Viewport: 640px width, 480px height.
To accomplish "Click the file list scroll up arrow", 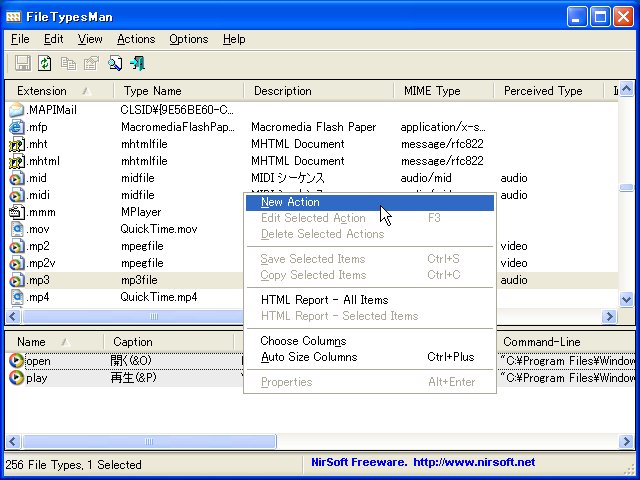I will click(x=626, y=89).
